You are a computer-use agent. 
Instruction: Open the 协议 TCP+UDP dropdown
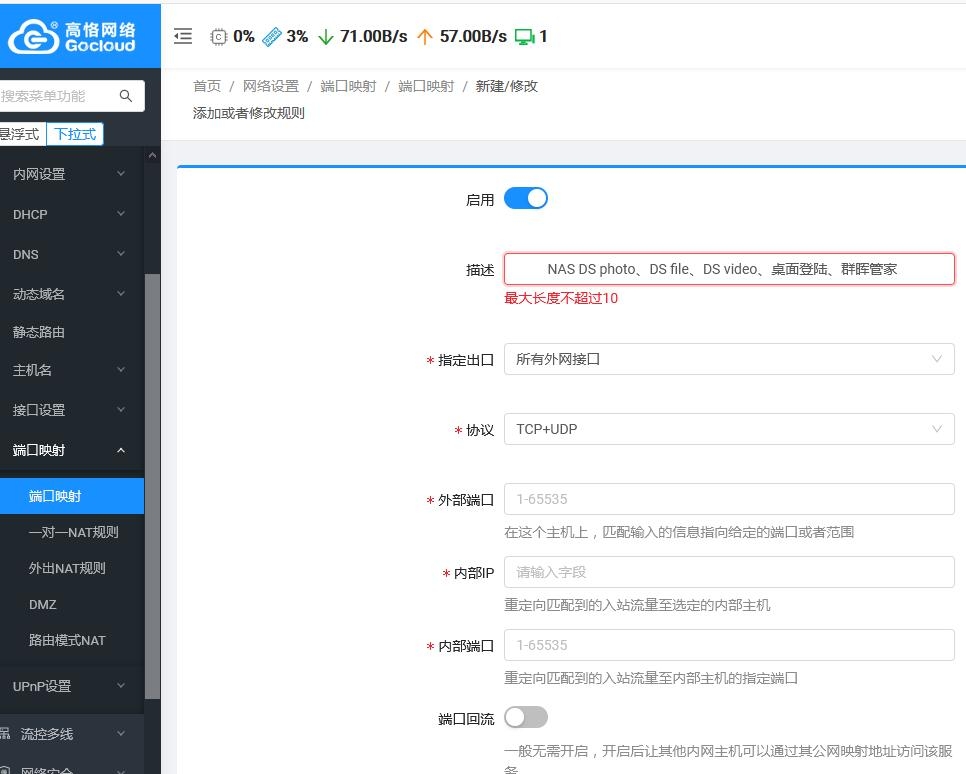(x=728, y=429)
